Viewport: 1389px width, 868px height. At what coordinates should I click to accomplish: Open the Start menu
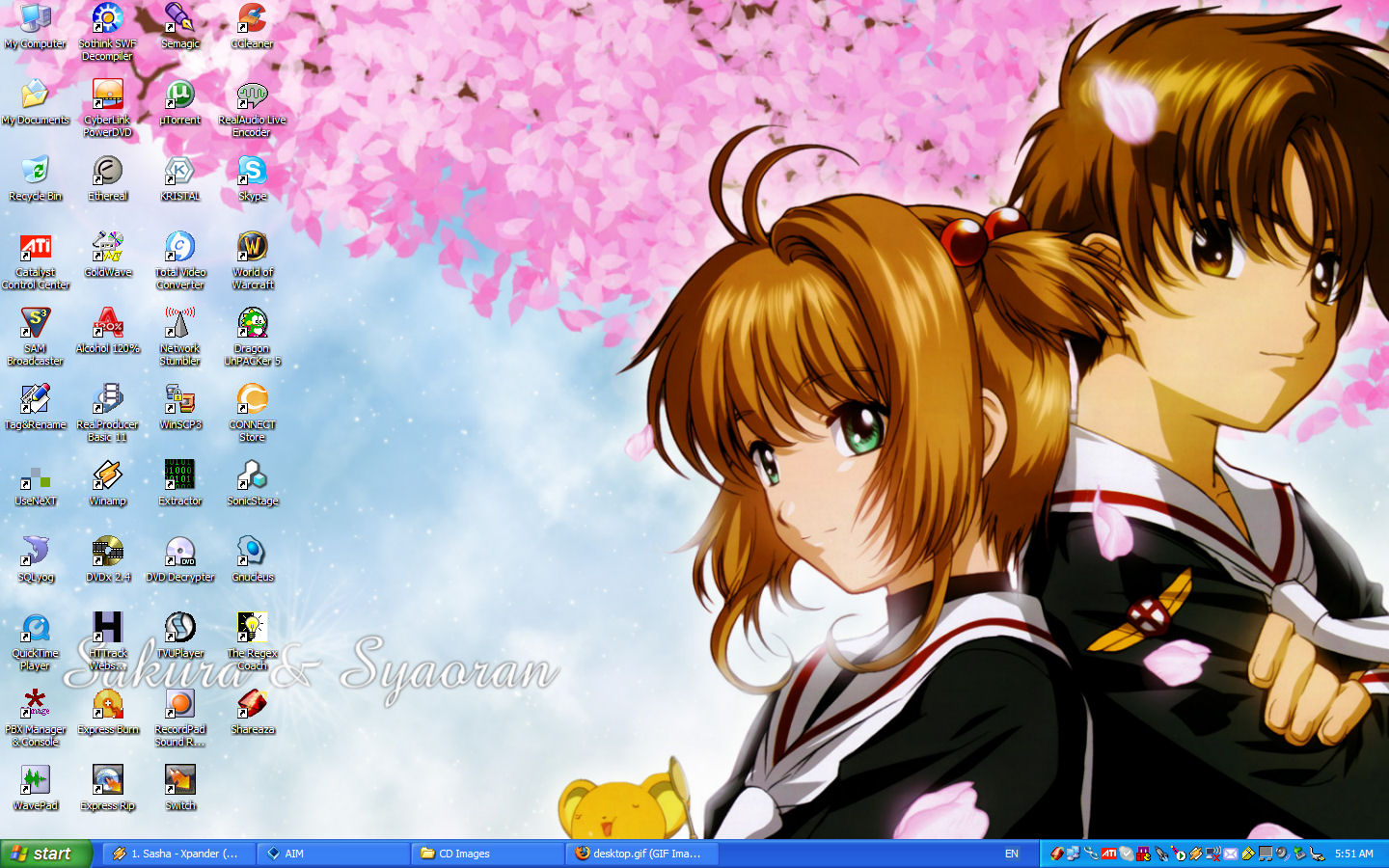[45, 854]
